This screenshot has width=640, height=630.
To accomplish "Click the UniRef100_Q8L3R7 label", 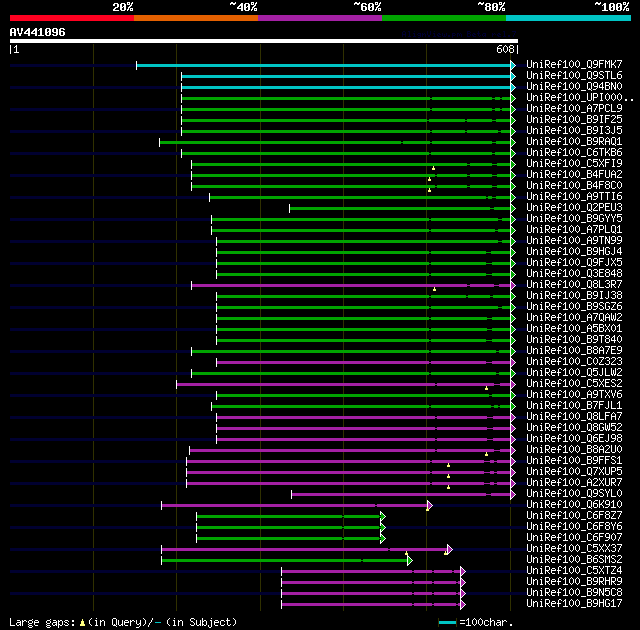I will [574, 285].
